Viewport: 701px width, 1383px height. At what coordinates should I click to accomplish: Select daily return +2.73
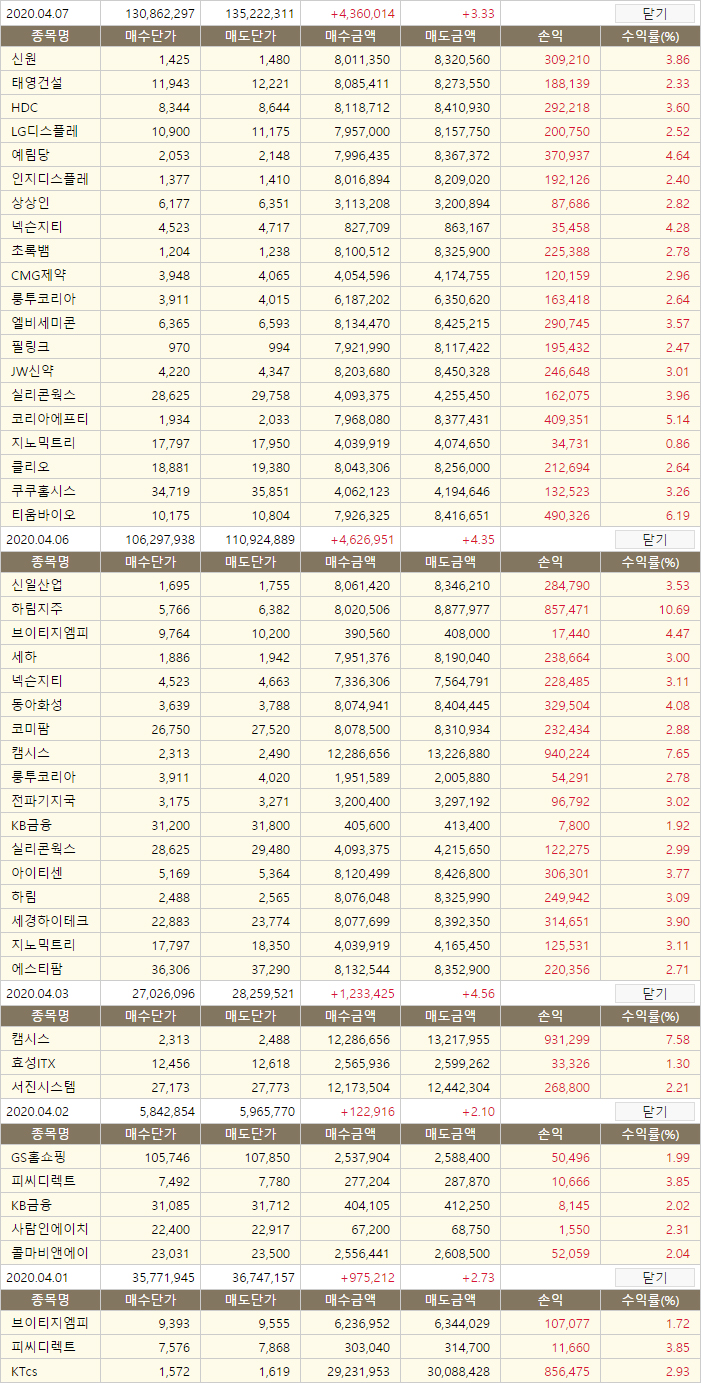click(479, 1277)
